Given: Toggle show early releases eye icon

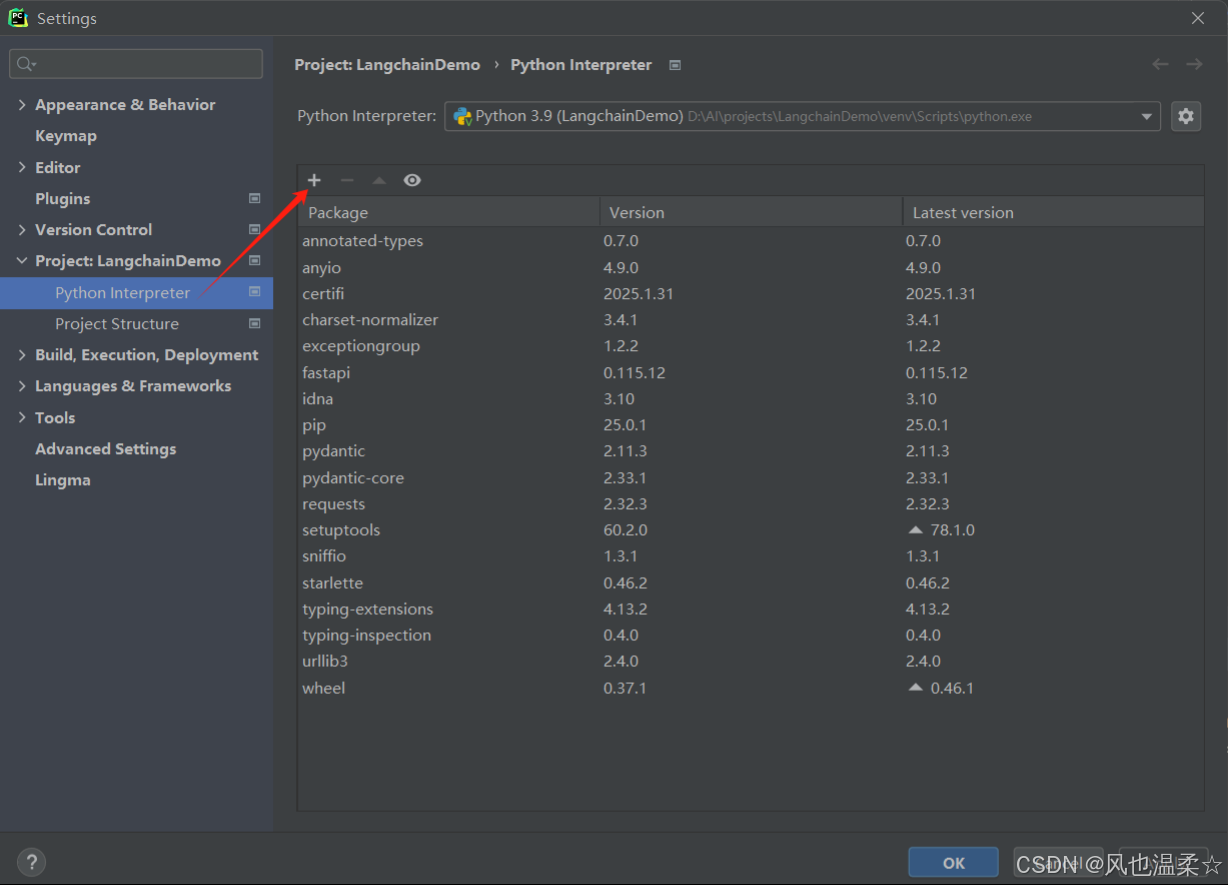Looking at the screenshot, I should [x=412, y=180].
